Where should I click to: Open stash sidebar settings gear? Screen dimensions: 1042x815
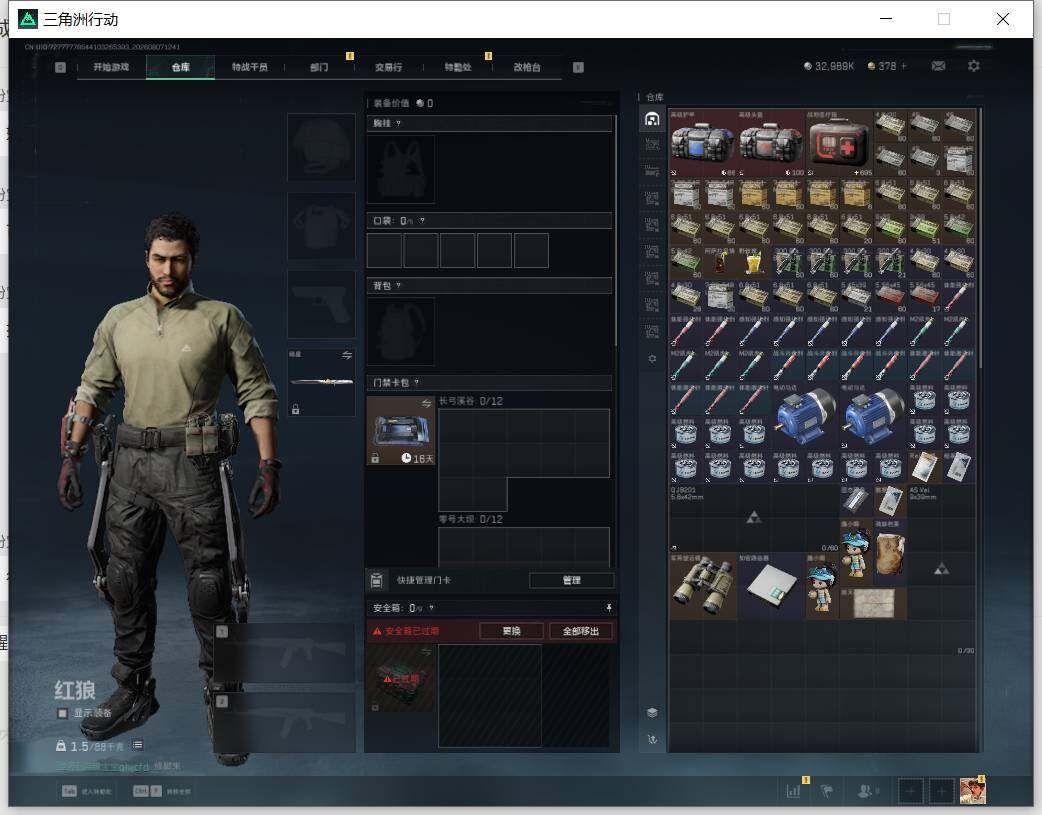click(652, 358)
